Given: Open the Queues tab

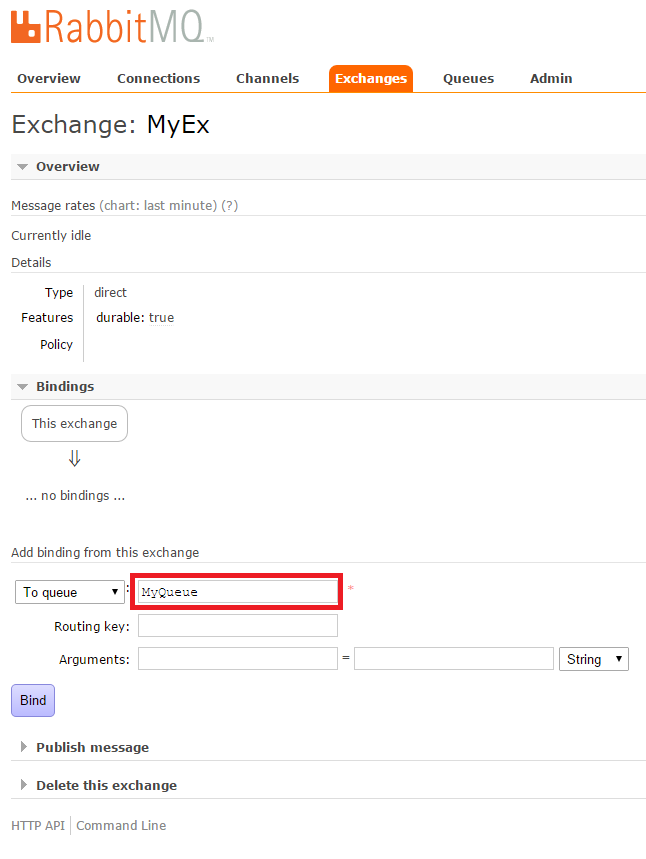Looking at the screenshot, I should pos(468,79).
